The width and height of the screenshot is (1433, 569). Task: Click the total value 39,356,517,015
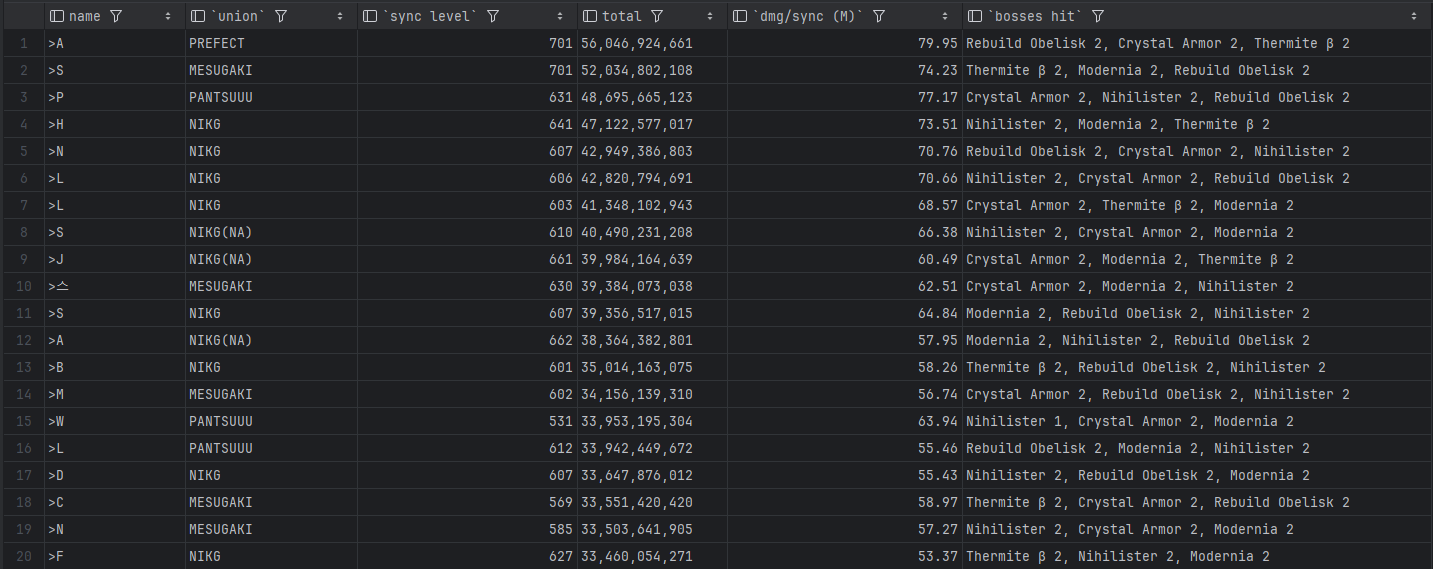click(636, 314)
